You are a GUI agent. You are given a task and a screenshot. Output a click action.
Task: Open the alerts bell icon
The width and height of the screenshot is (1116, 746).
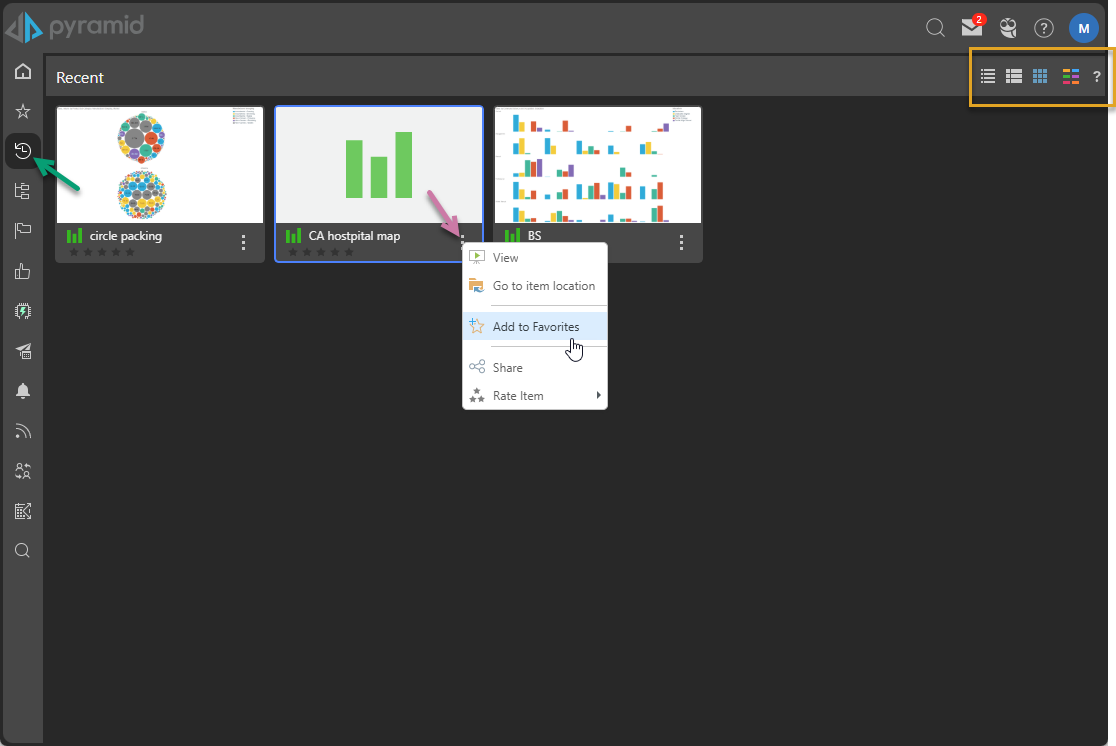pyautogui.click(x=22, y=391)
